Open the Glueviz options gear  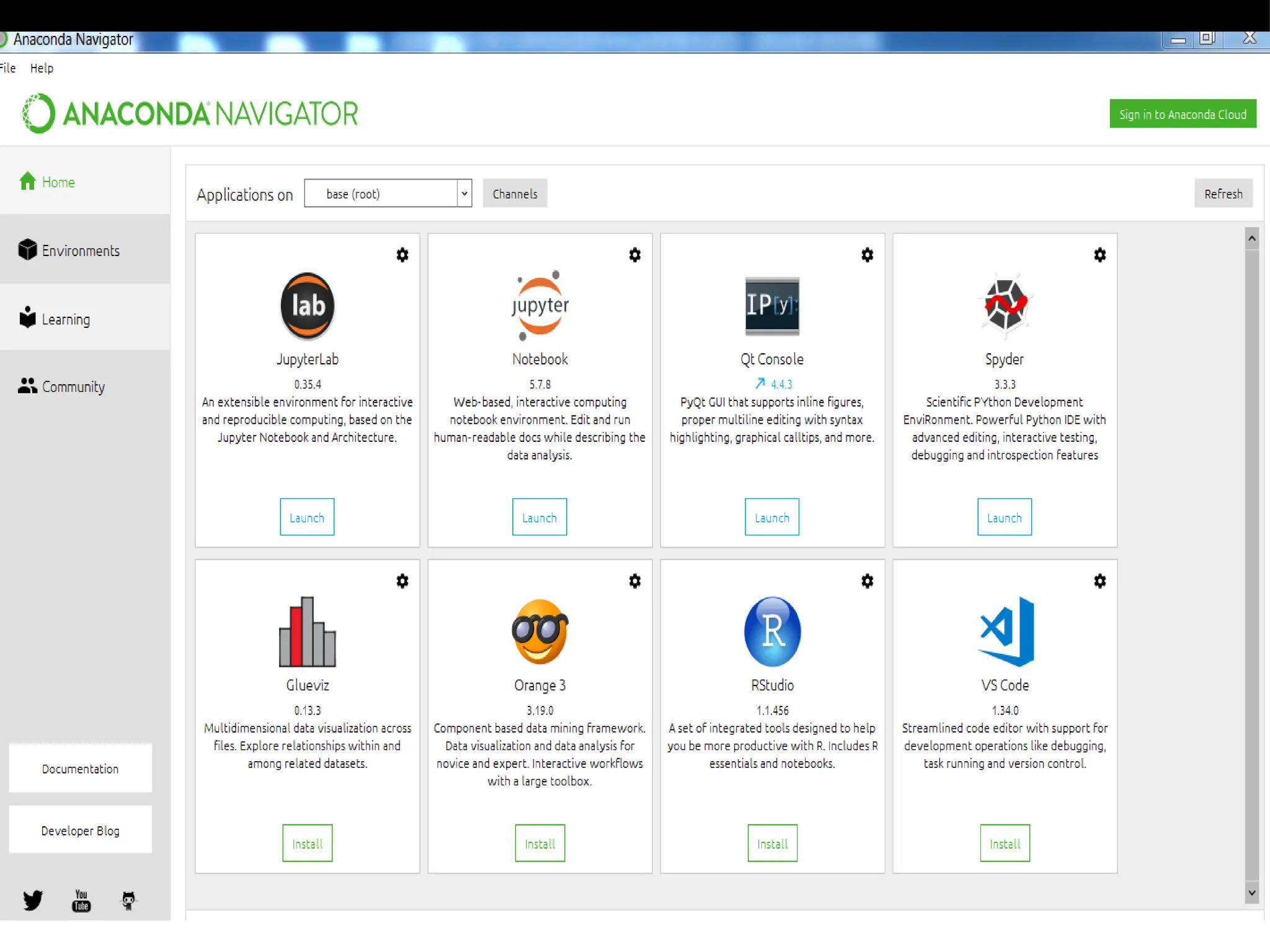tap(402, 581)
